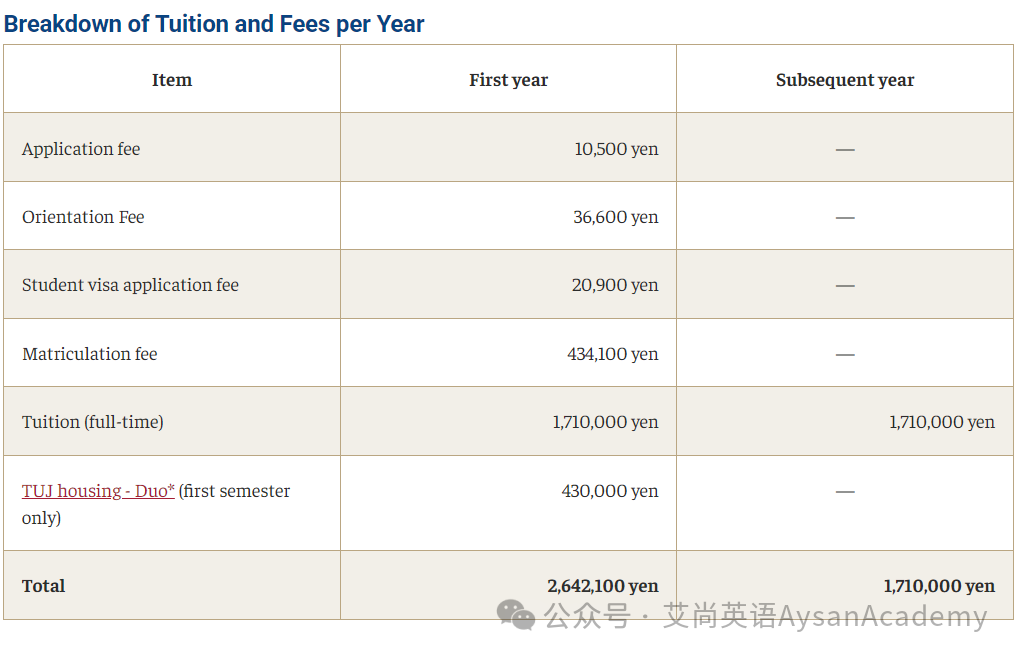
Task: Select the Subsequent year column header
Action: click(x=844, y=80)
